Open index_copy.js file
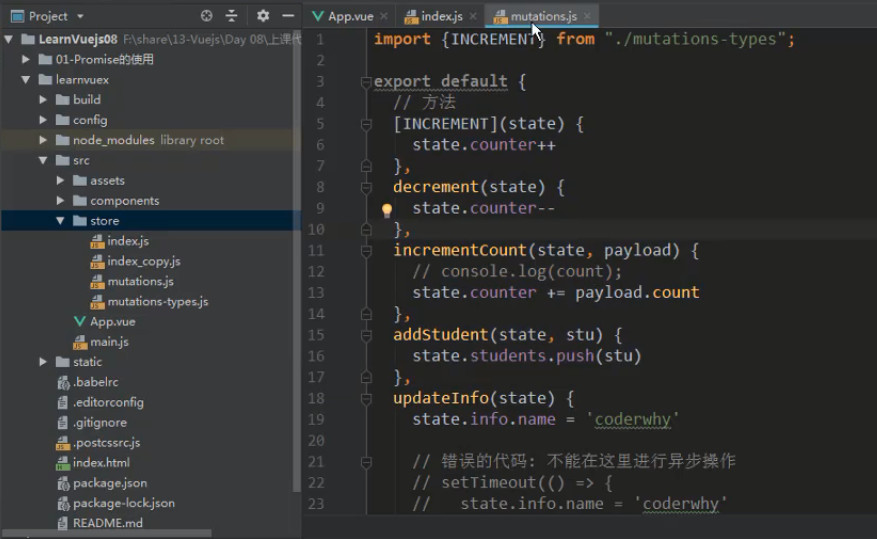The image size is (877, 539). click(x=144, y=261)
